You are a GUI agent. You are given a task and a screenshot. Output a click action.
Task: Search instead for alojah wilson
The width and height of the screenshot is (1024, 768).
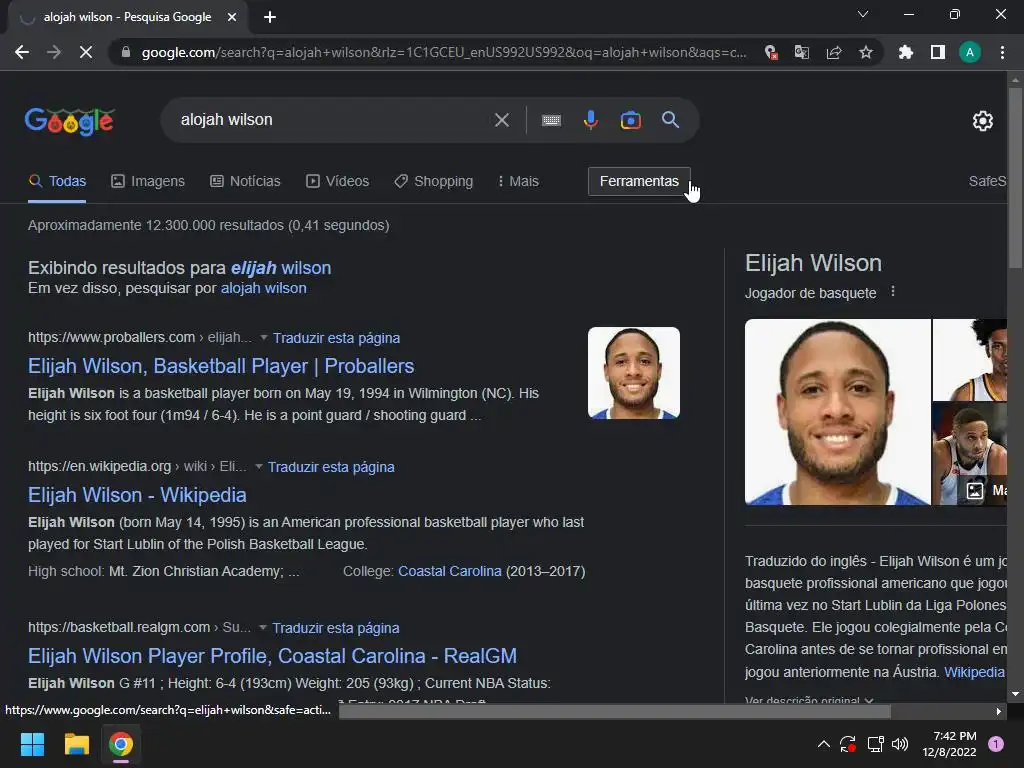(x=263, y=288)
